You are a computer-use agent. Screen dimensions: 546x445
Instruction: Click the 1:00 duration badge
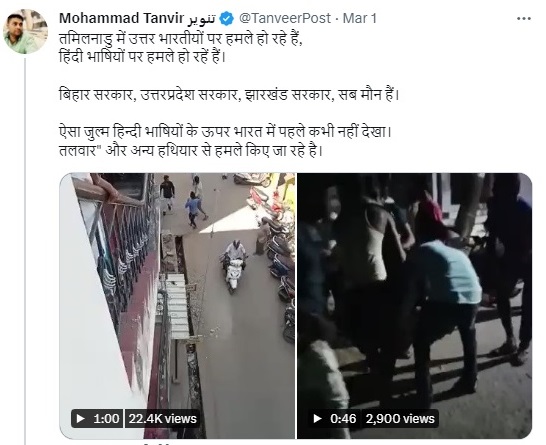click(x=97, y=418)
